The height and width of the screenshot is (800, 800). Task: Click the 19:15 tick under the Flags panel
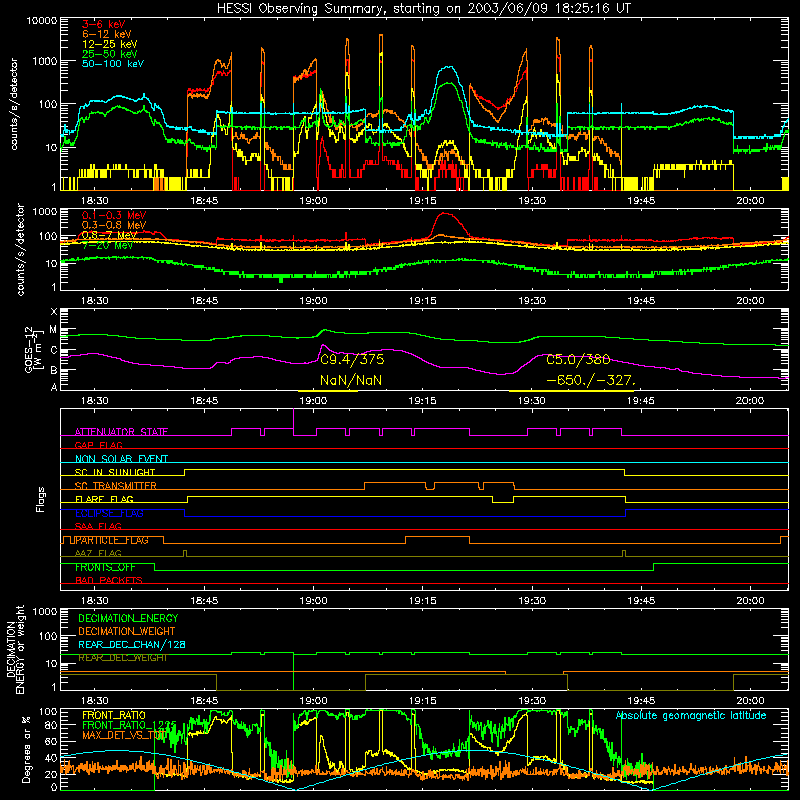[422, 601]
